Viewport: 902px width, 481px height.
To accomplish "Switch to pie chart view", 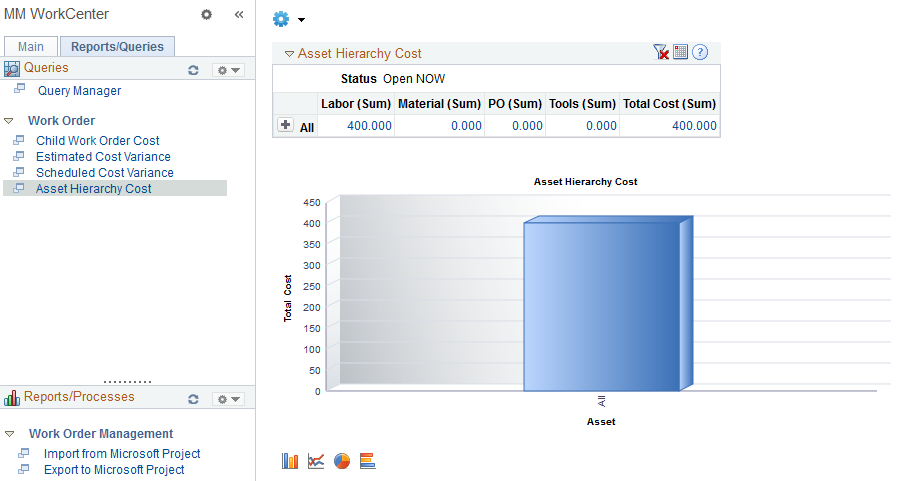I will click(x=342, y=461).
